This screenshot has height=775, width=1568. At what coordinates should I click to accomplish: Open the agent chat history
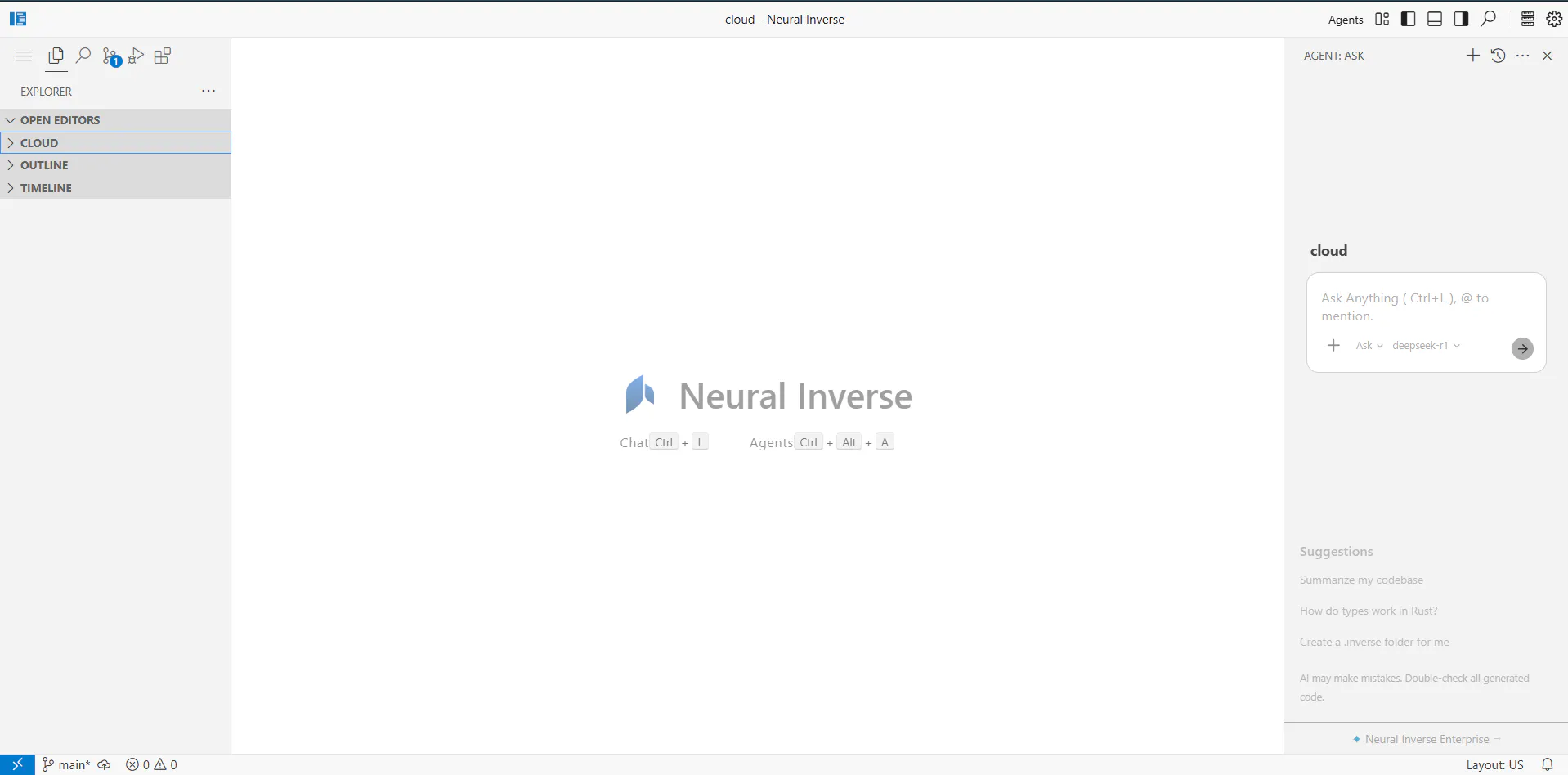point(1498,56)
